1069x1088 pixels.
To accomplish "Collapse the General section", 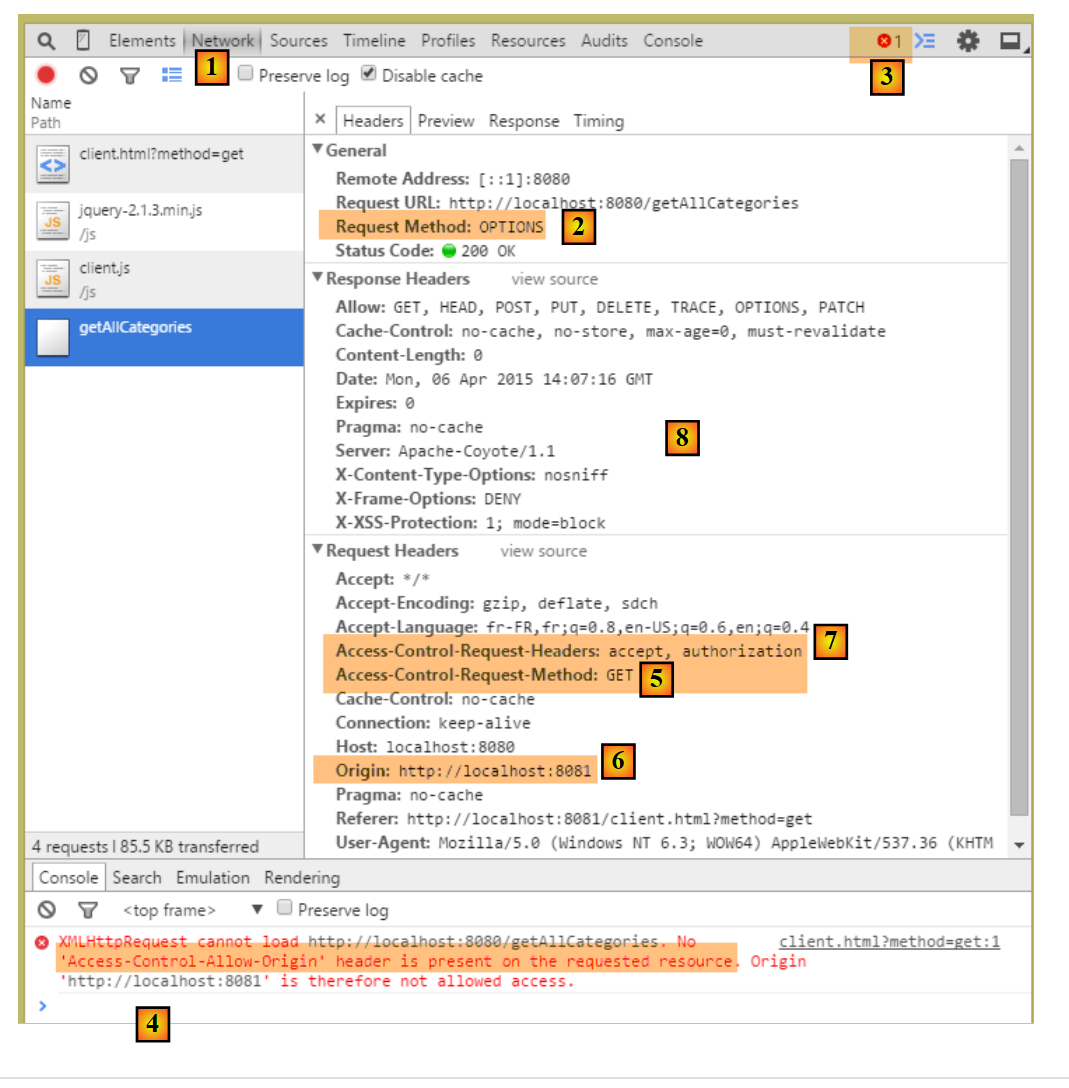I will [318, 150].
